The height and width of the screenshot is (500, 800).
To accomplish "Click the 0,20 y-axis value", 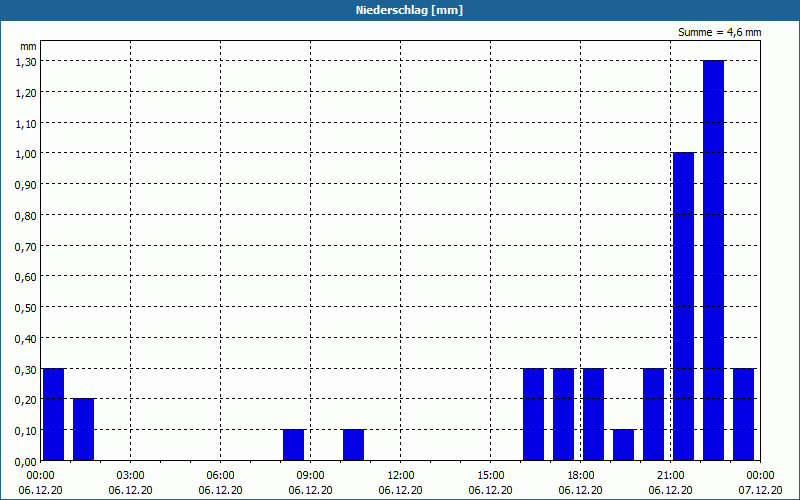I will 26,400.
